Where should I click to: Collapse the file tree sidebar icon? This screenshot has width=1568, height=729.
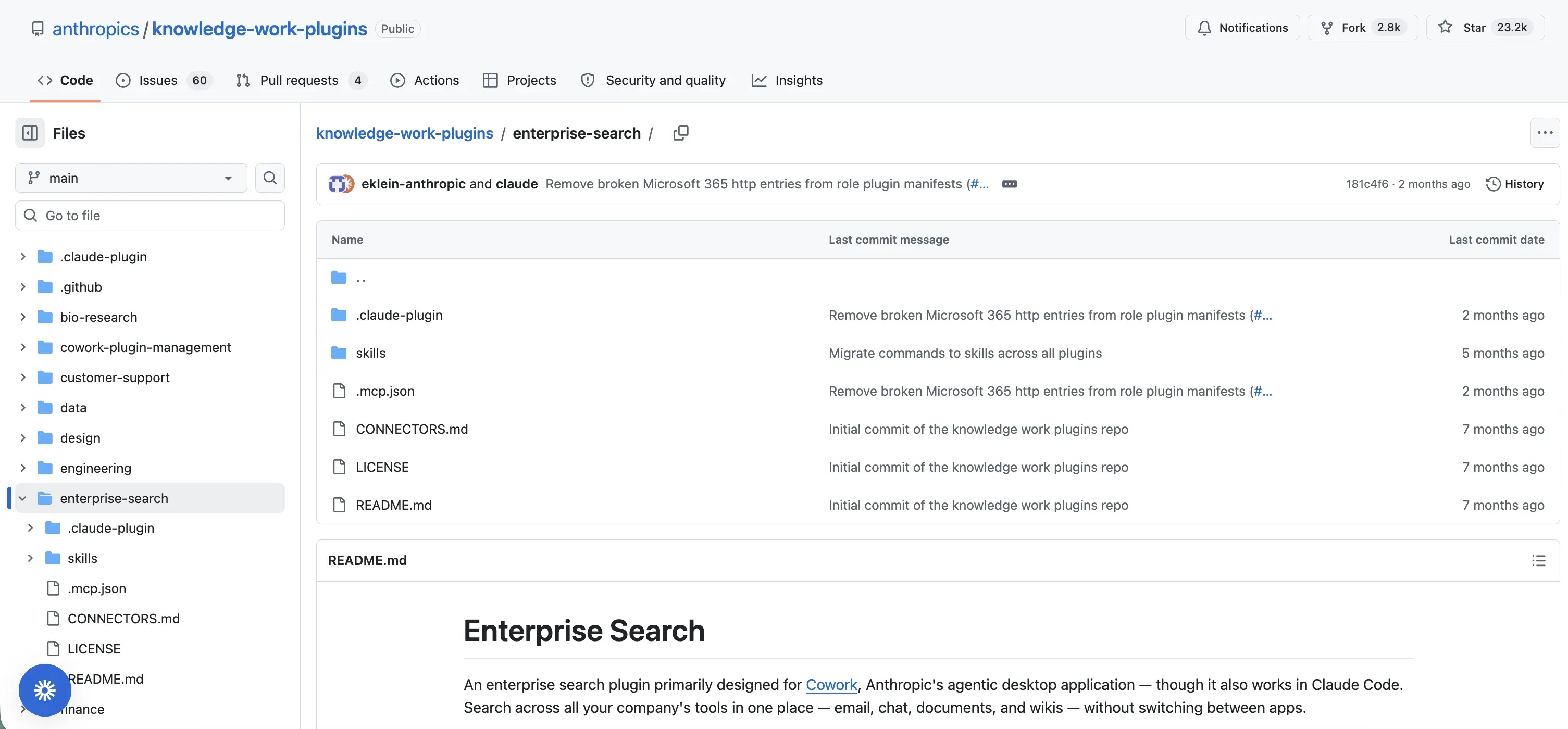[30, 133]
